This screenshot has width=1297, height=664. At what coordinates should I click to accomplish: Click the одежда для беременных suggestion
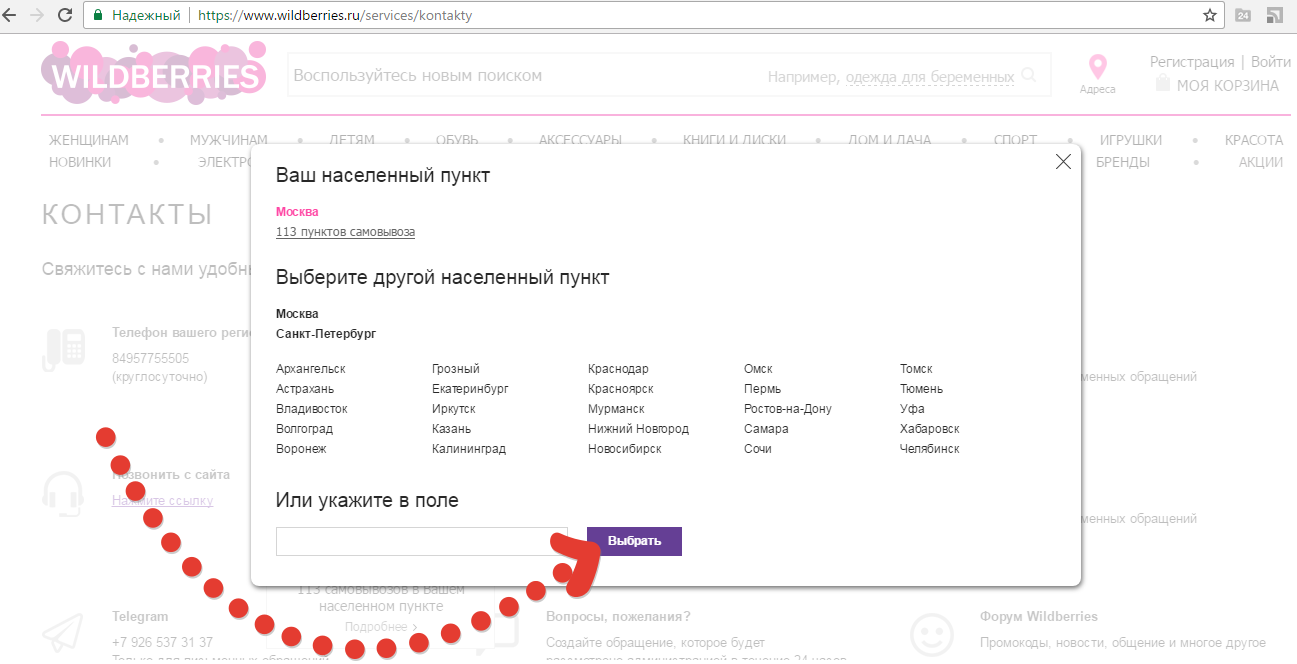[930, 77]
